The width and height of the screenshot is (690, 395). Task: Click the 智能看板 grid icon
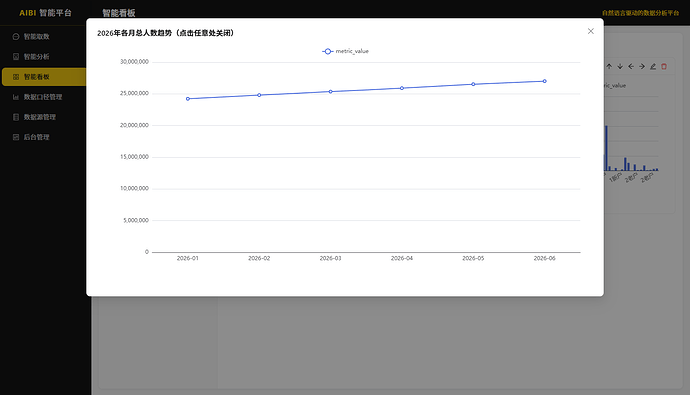coord(16,77)
